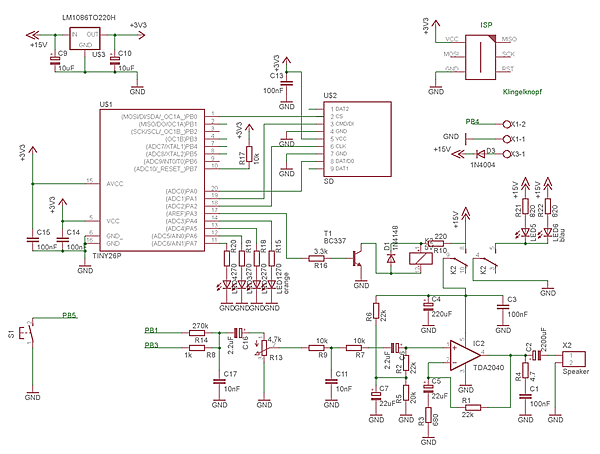Click the AVCC pin label on U$1
The height and width of the screenshot is (454, 600).
(115, 184)
